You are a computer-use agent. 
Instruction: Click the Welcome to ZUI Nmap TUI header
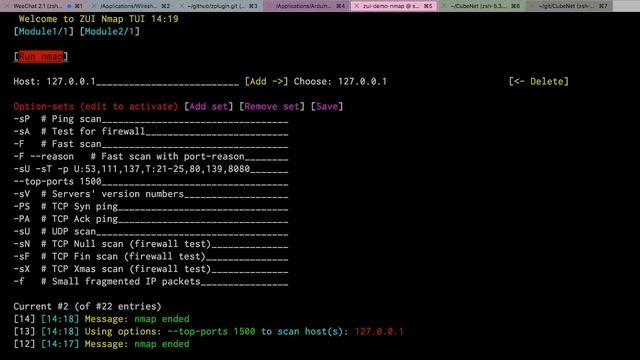tap(98, 19)
